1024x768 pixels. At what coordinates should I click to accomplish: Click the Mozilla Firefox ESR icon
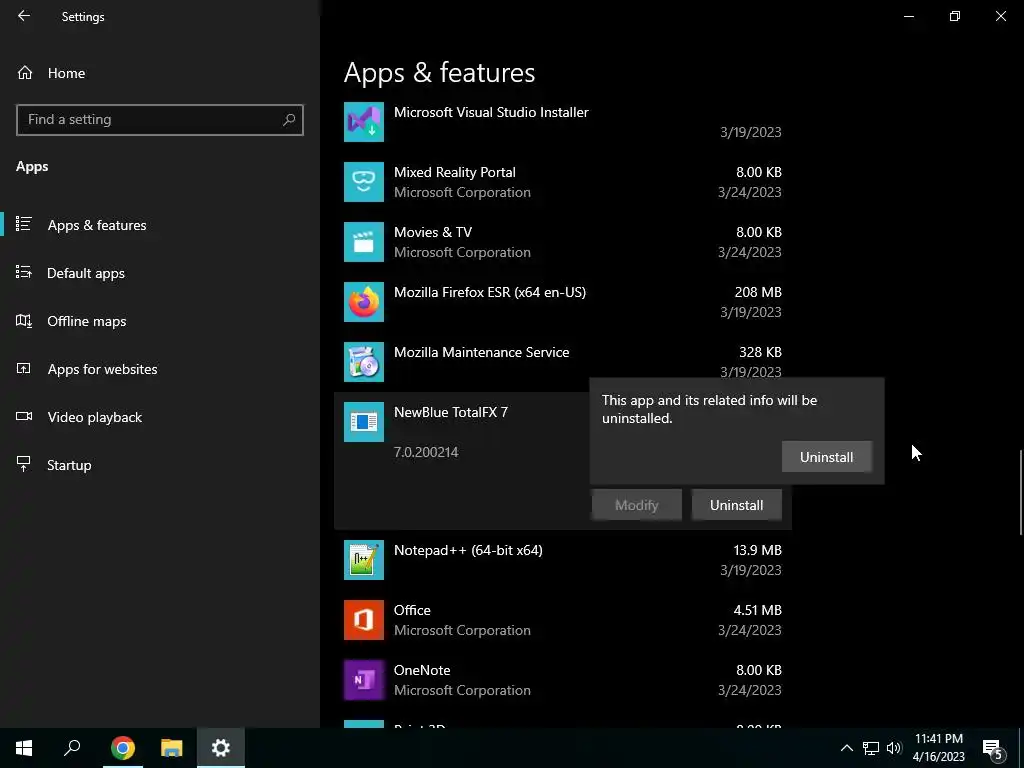point(364,302)
